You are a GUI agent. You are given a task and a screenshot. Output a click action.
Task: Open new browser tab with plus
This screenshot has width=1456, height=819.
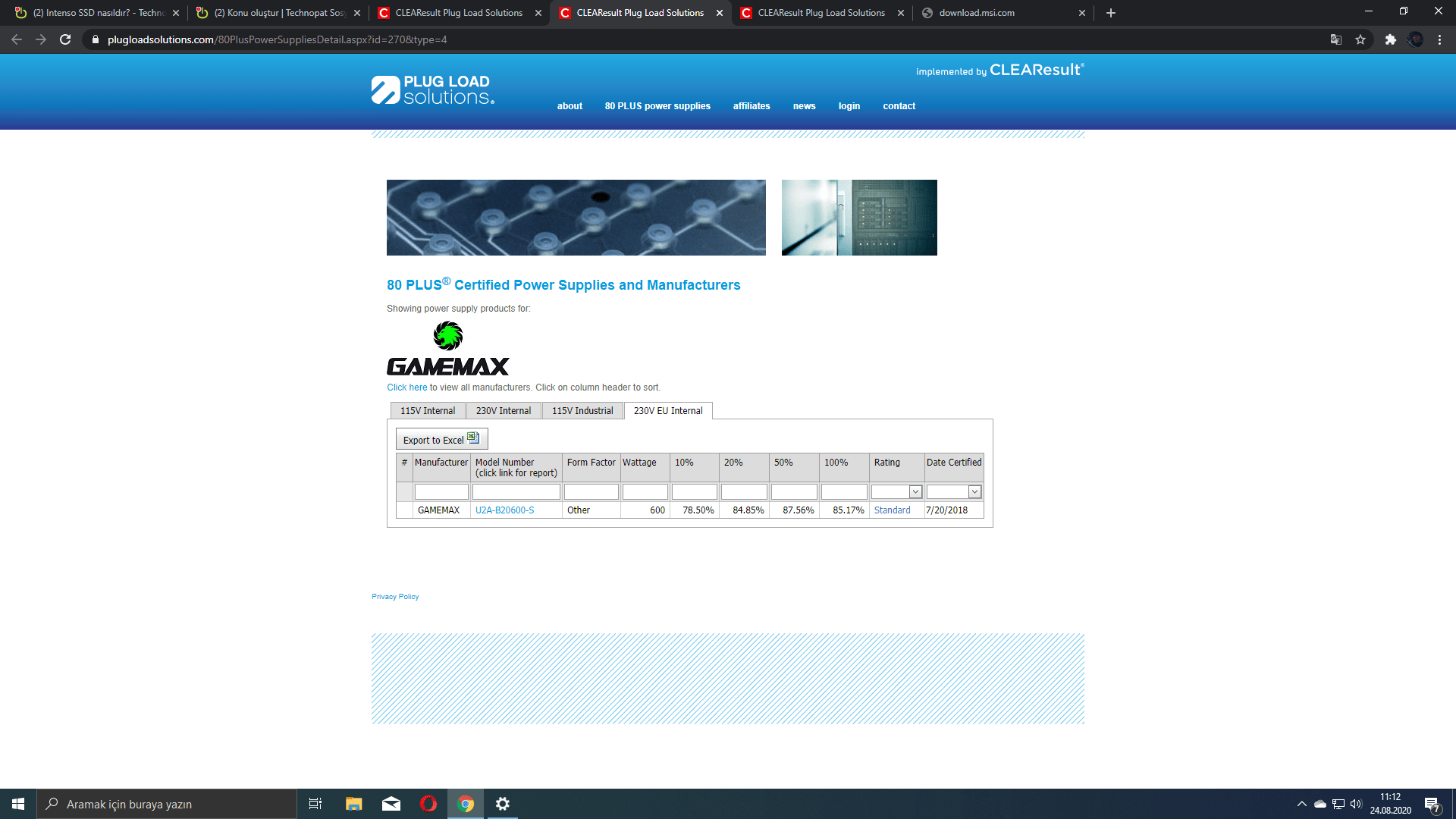click(1111, 13)
